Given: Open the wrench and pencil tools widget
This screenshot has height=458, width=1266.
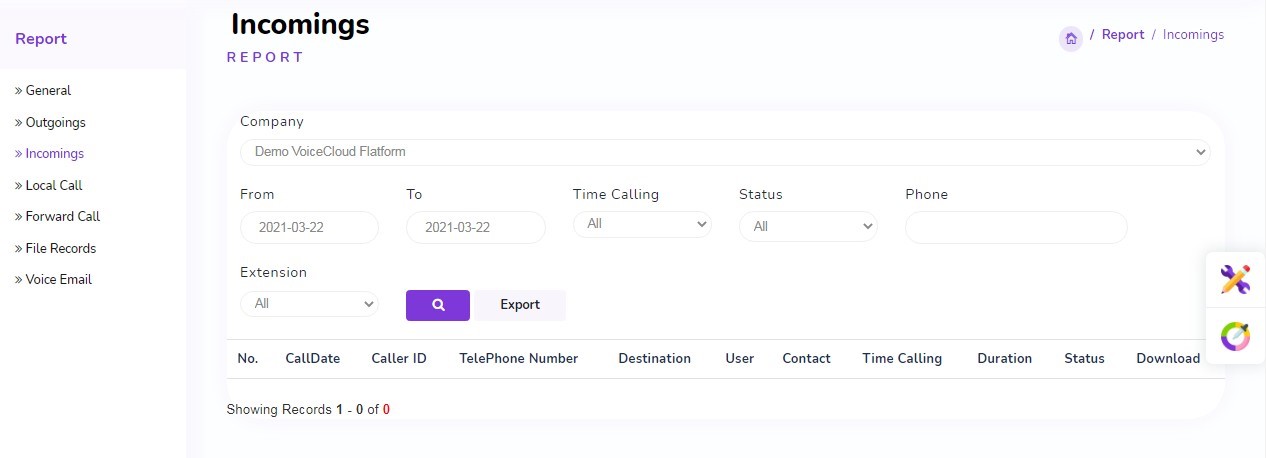Looking at the screenshot, I should coord(1235,280).
